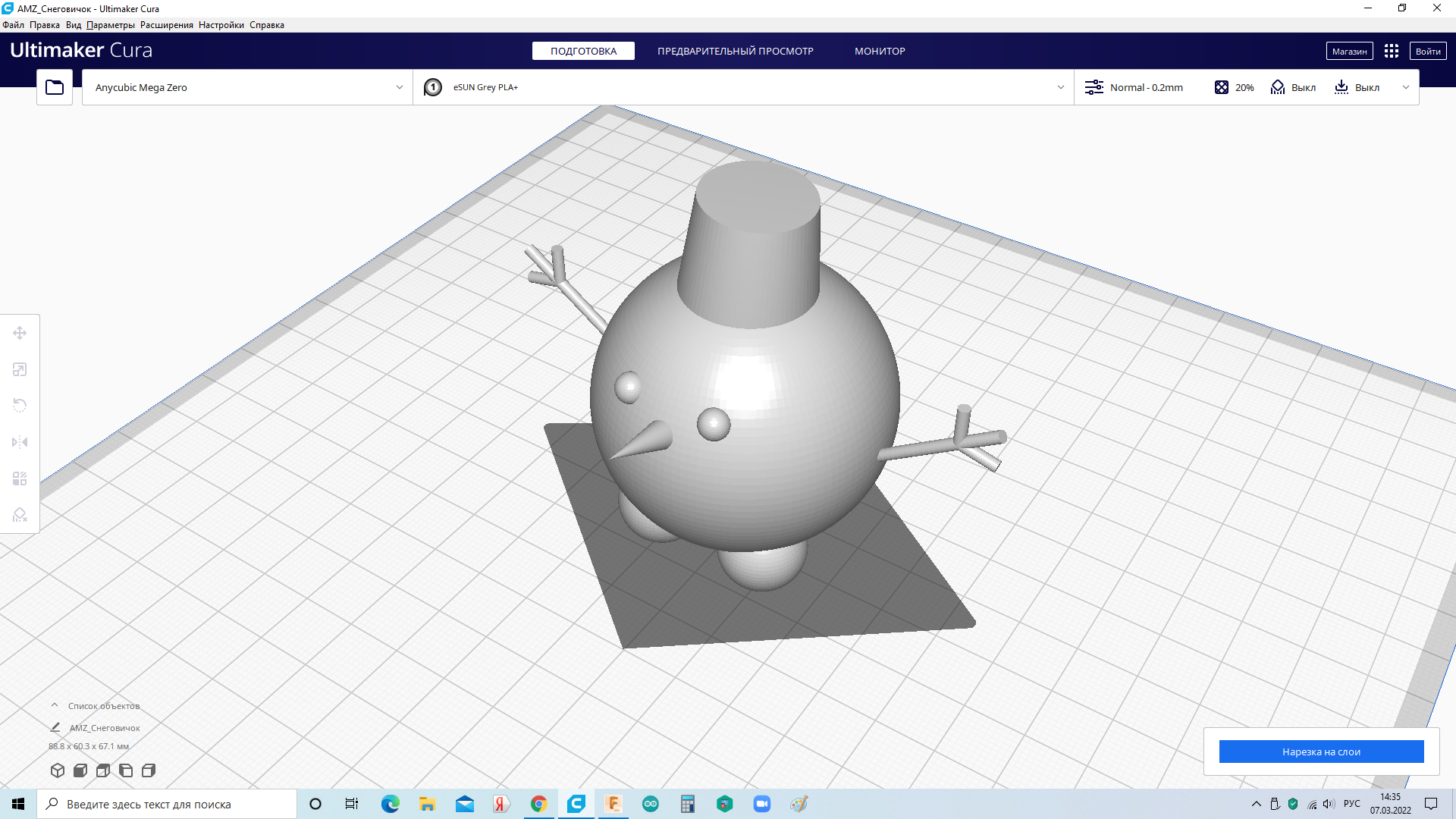Image resolution: width=1456 pixels, height=819 pixels.
Task: Click the Нарезка на слои button
Action: click(x=1321, y=752)
